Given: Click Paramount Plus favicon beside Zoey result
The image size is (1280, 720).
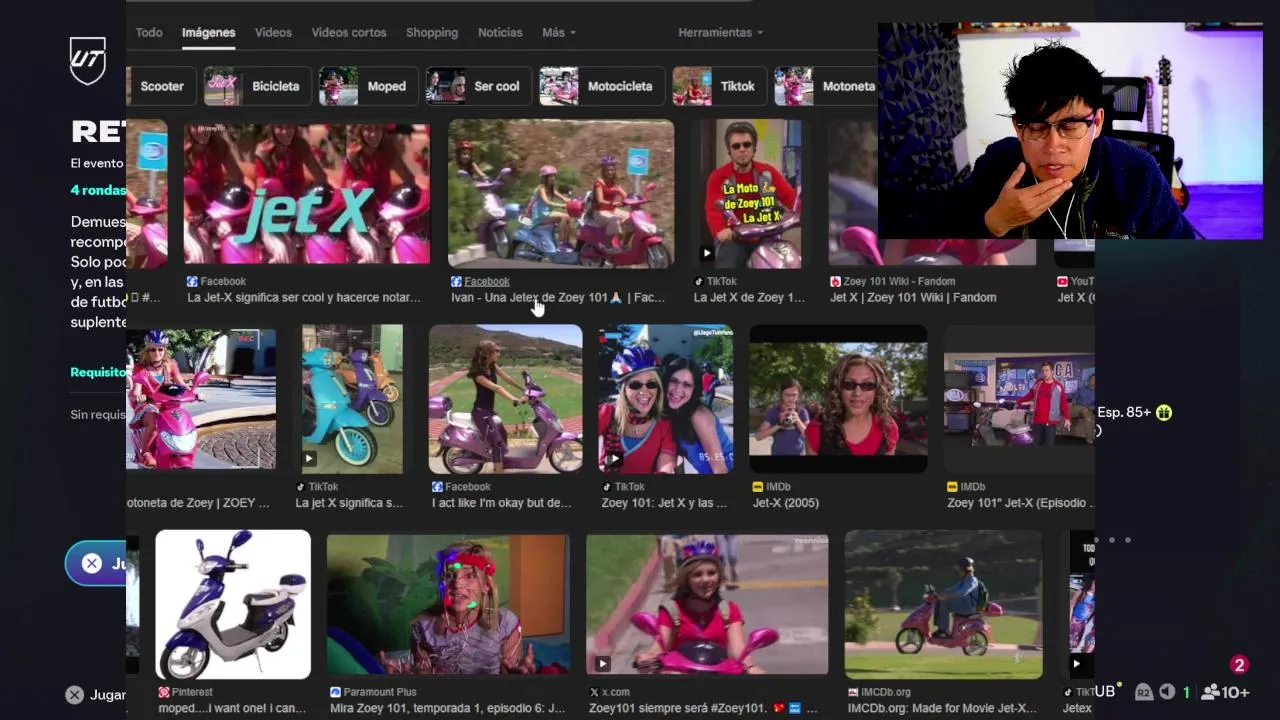Looking at the screenshot, I should [x=336, y=692].
